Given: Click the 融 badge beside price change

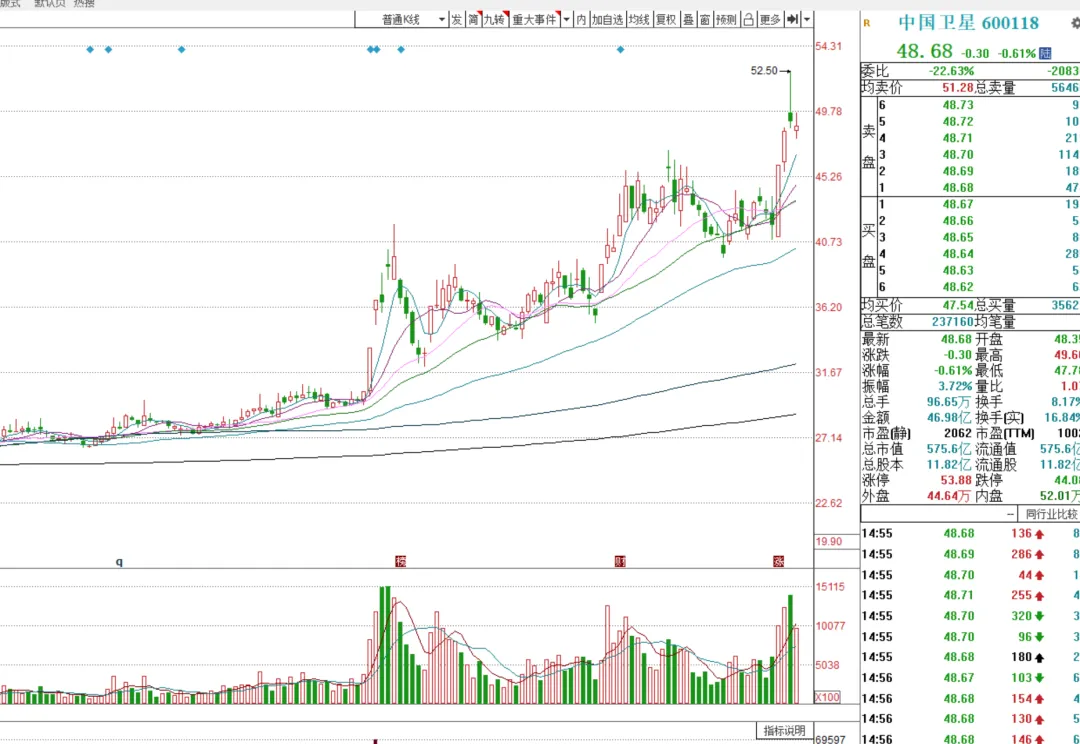Looking at the screenshot, I should (x=1045, y=53).
